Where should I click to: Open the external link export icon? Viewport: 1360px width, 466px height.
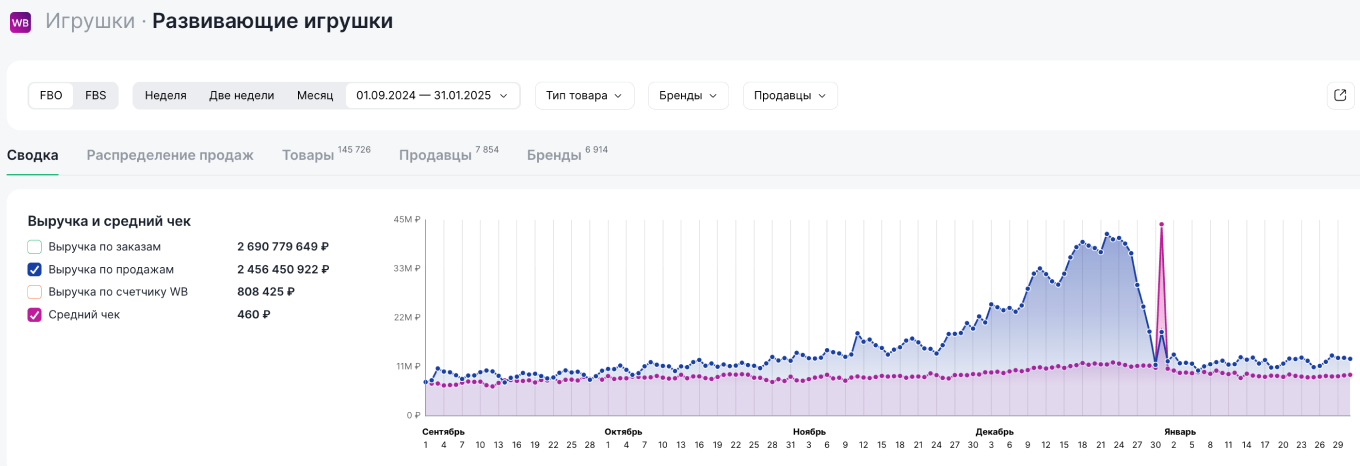[x=1340, y=95]
